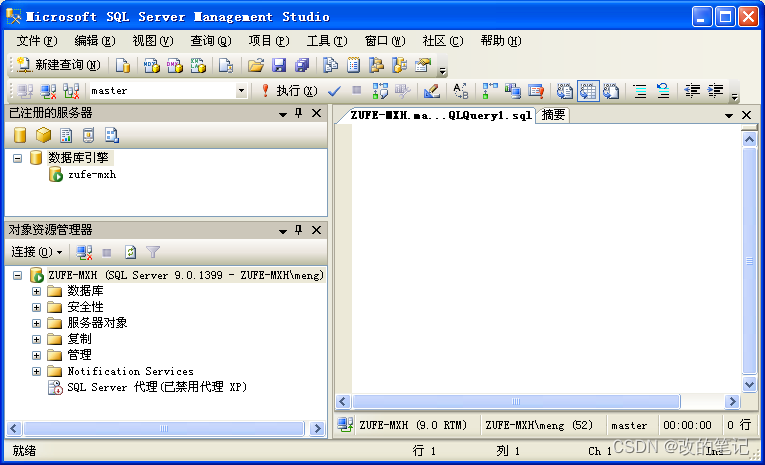The image size is (765, 465).
Task: Click the Disconnect query icon
Action: click(x=48, y=91)
